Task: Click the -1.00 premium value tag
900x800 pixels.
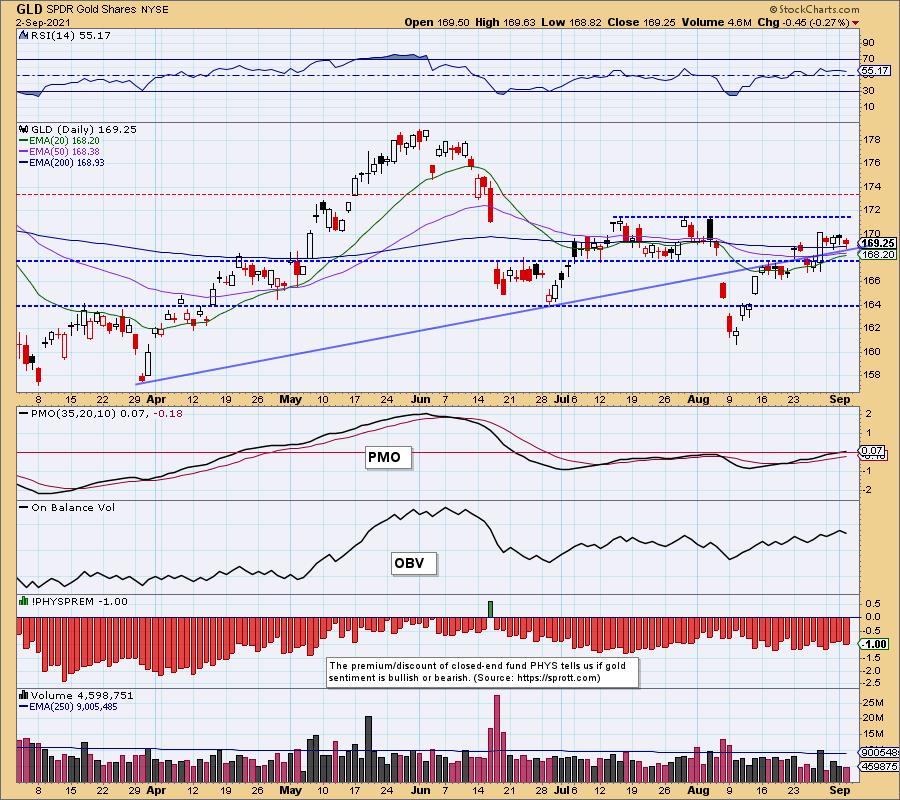Action: tap(874, 644)
